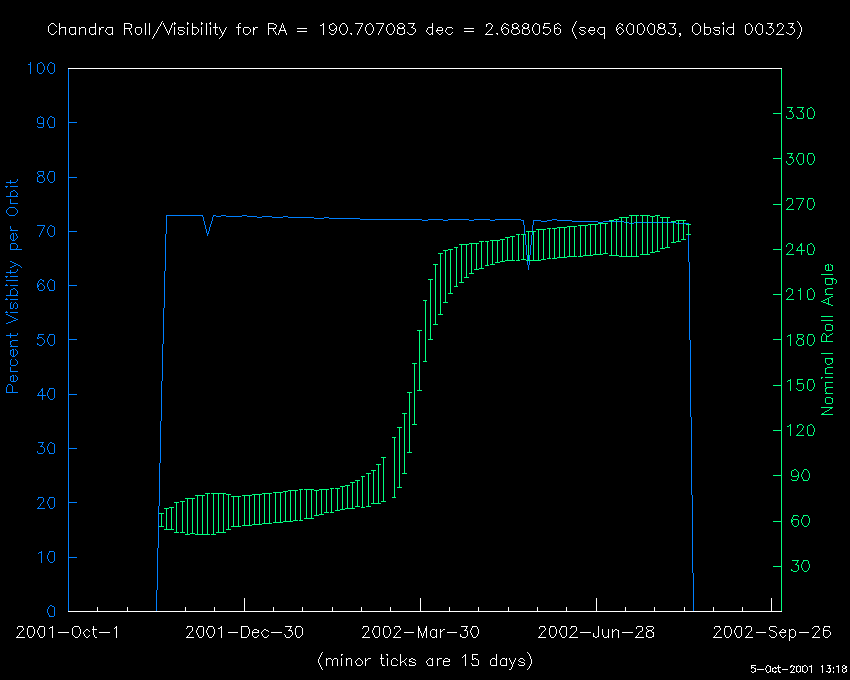Select the 2002-Sep-26 date label
The width and height of the screenshot is (850, 680).
click(x=772, y=632)
